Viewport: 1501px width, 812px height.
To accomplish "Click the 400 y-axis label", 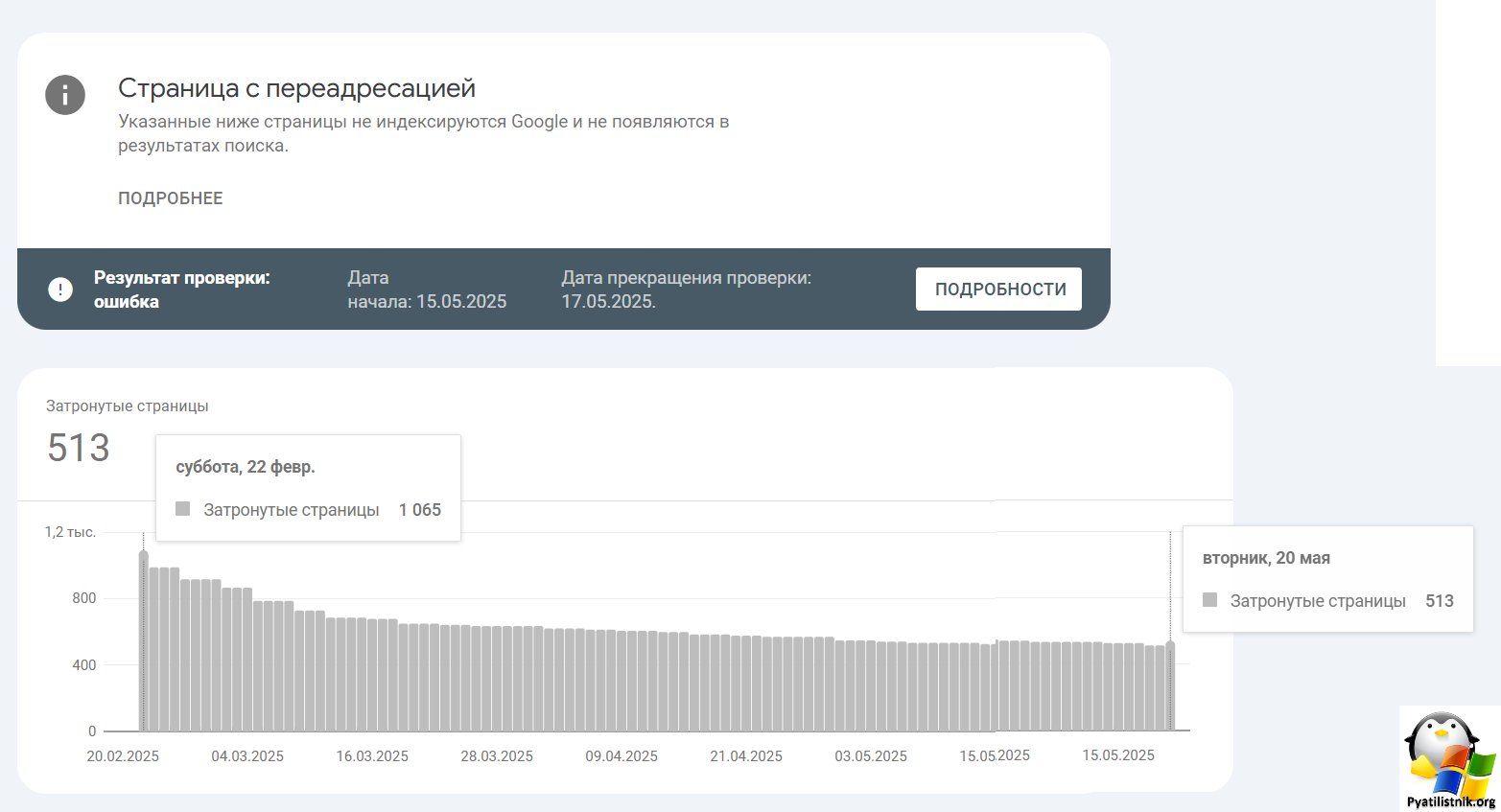I will point(84,665).
